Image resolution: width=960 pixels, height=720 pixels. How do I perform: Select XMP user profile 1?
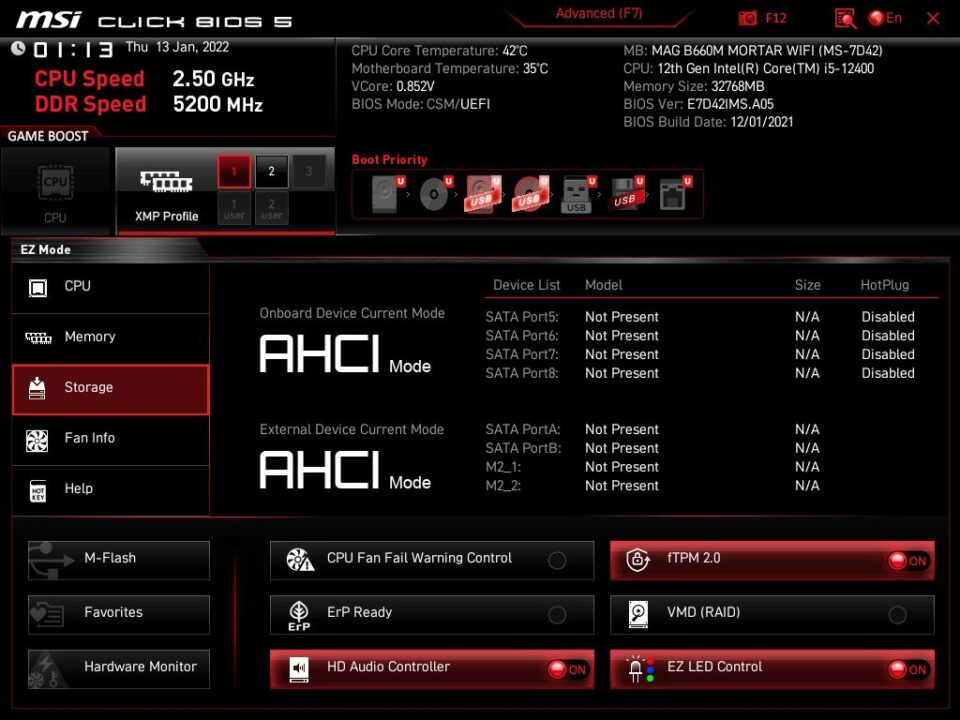[234, 209]
